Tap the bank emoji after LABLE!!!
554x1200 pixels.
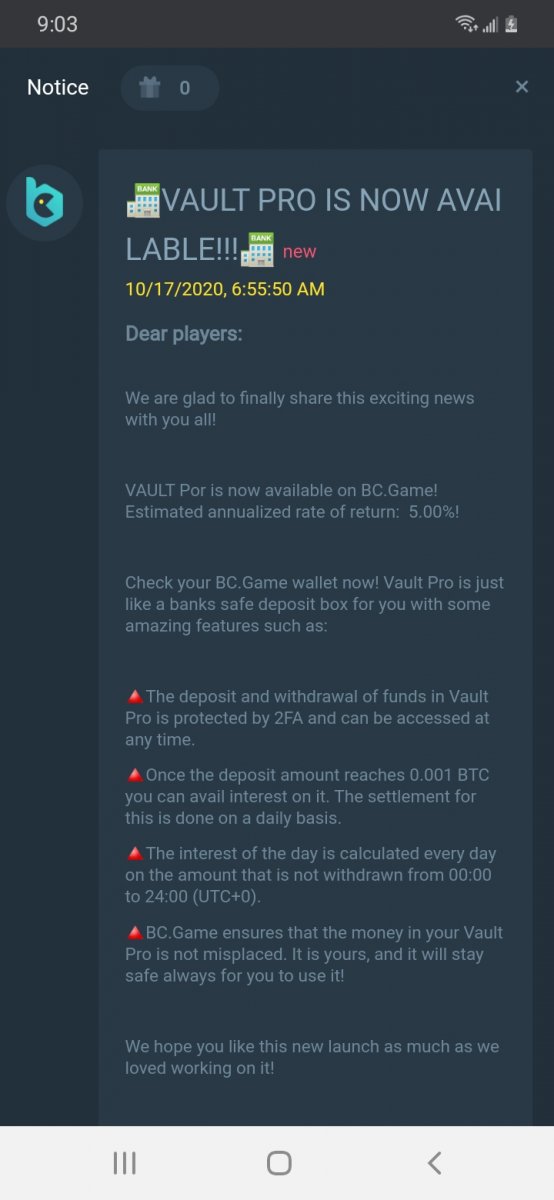tap(257, 249)
